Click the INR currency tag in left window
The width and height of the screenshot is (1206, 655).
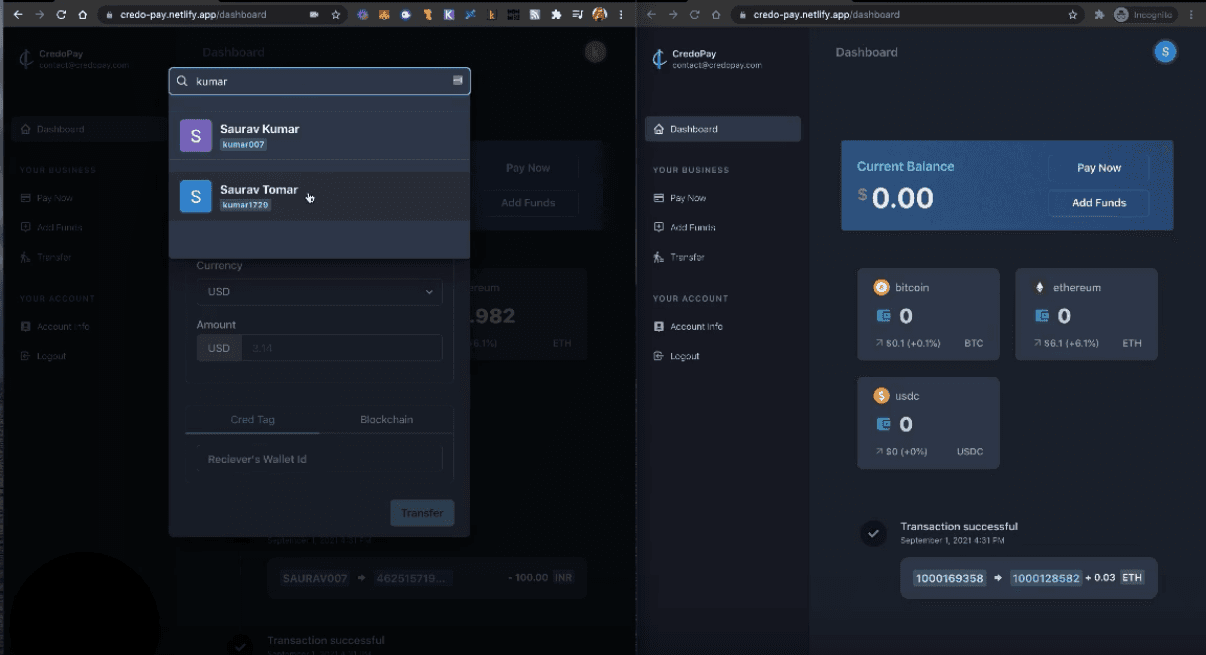pyautogui.click(x=566, y=578)
